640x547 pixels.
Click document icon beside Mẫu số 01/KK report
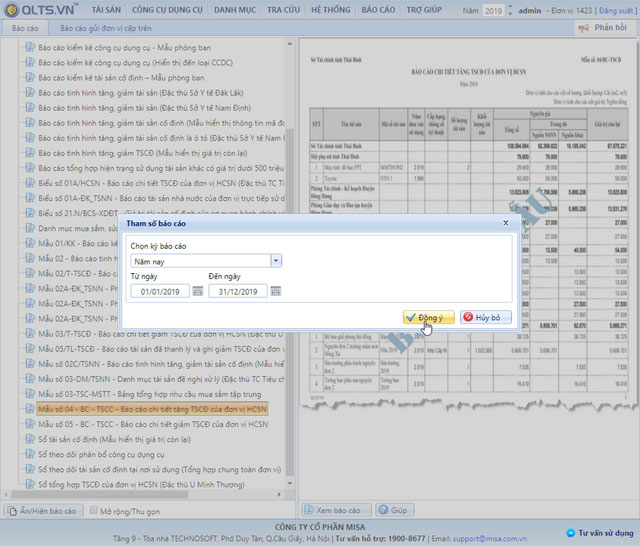pos(30,243)
